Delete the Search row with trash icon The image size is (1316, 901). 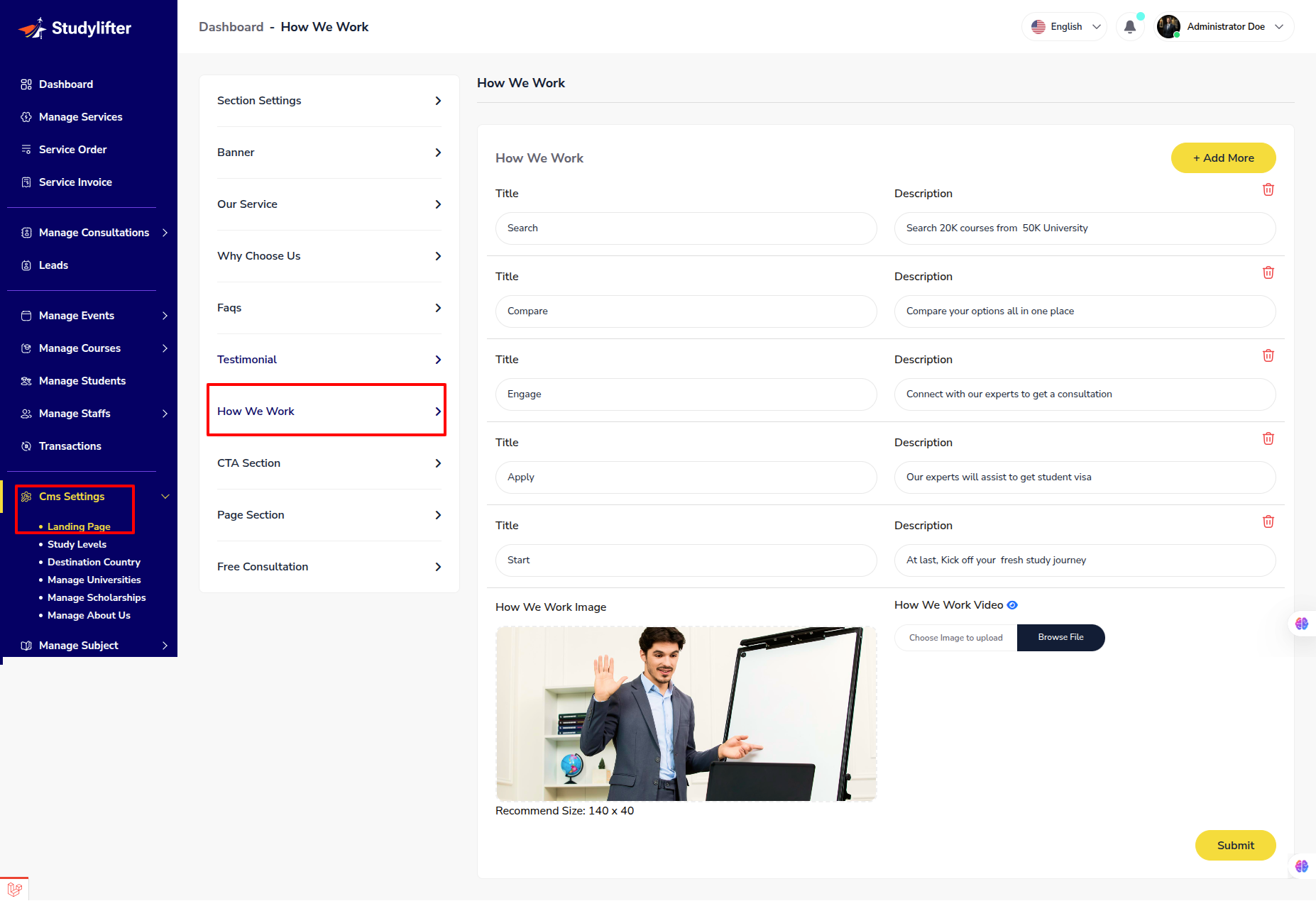1268,189
